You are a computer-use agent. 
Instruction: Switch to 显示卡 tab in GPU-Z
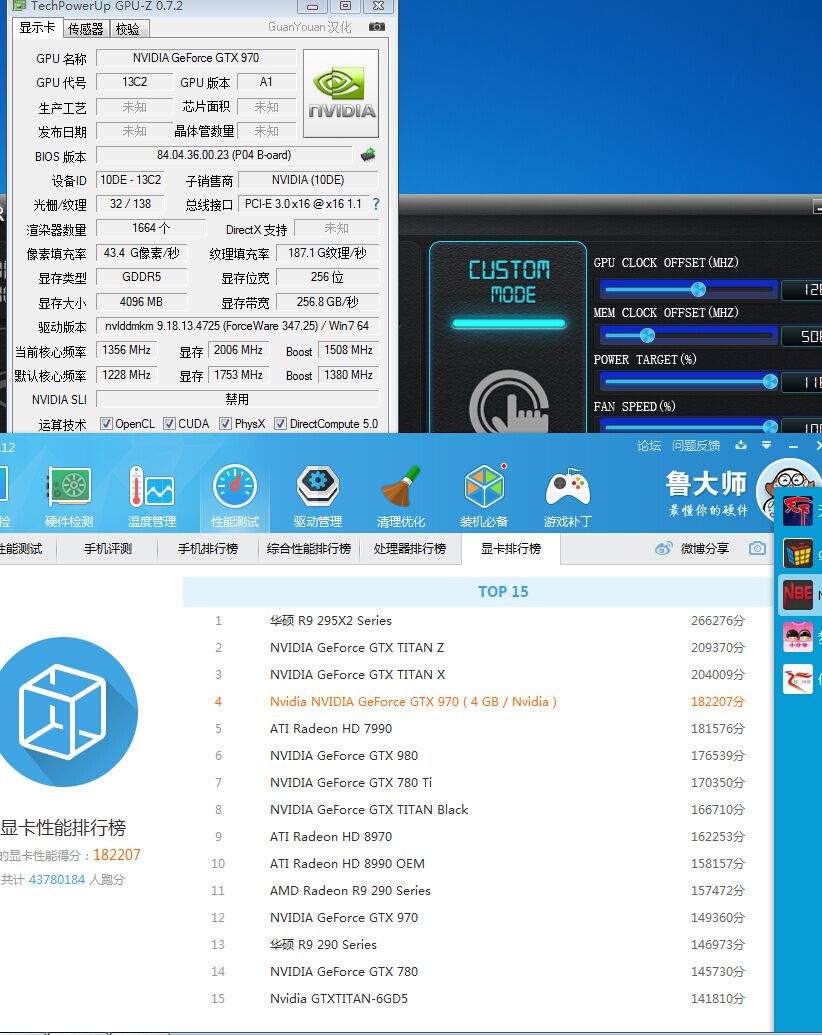click(x=37, y=28)
